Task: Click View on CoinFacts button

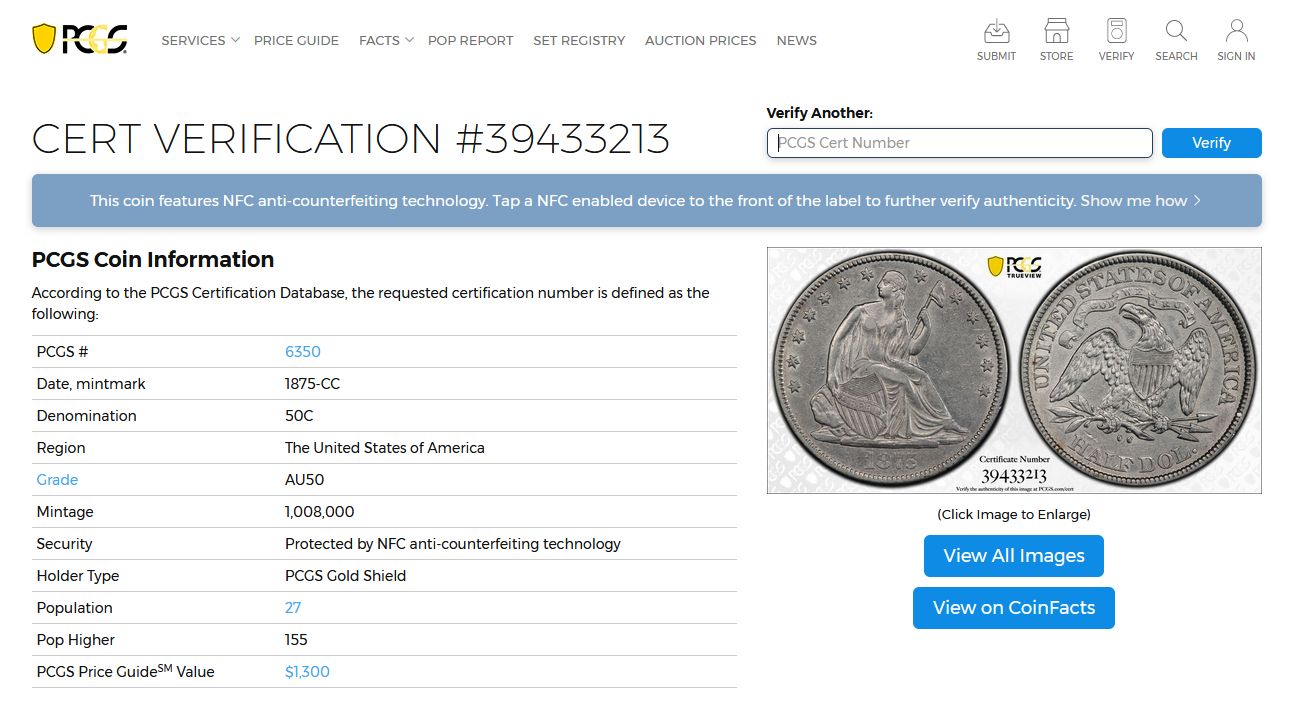Action: point(1014,608)
